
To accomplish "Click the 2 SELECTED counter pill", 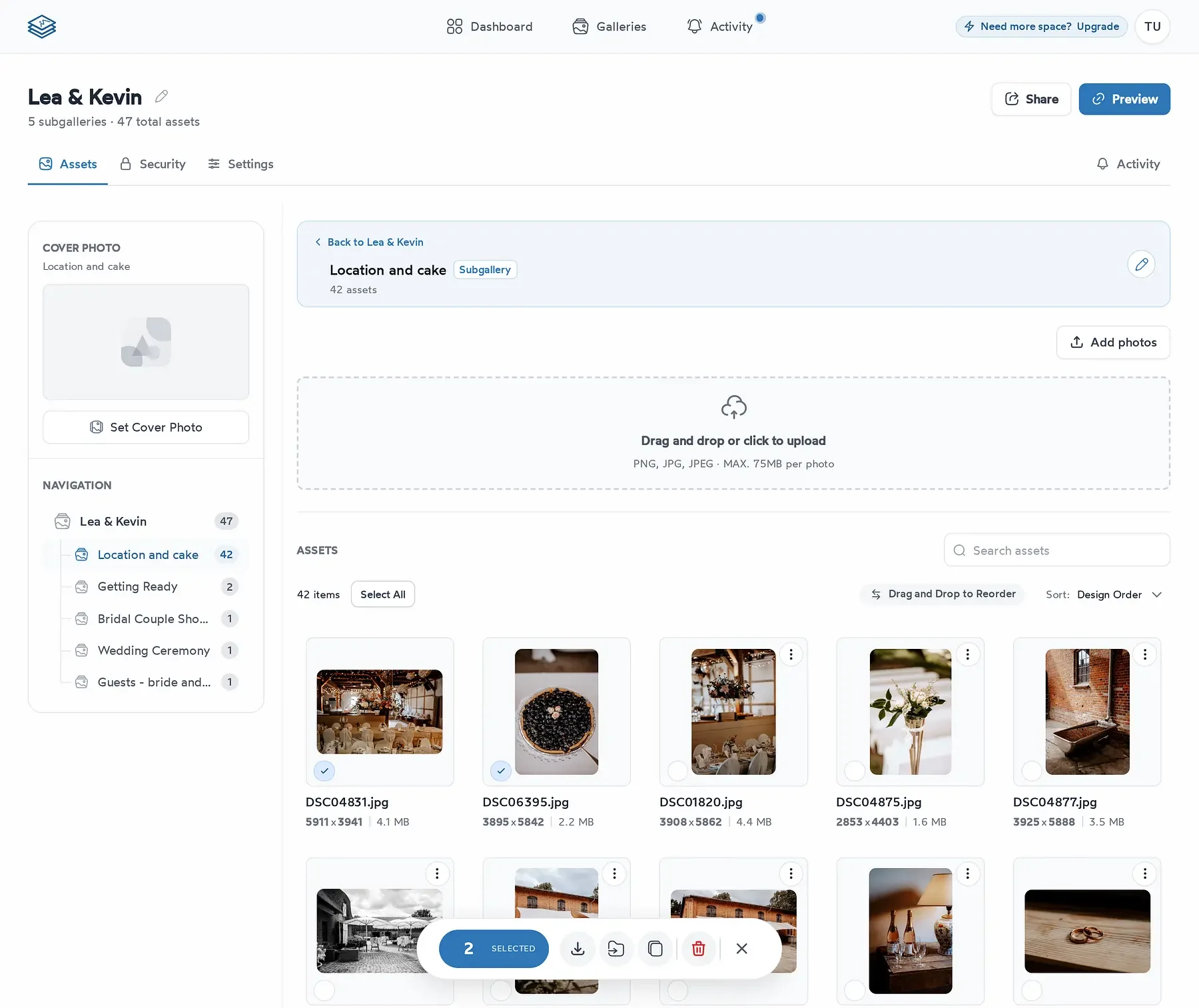I will click(494, 949).
